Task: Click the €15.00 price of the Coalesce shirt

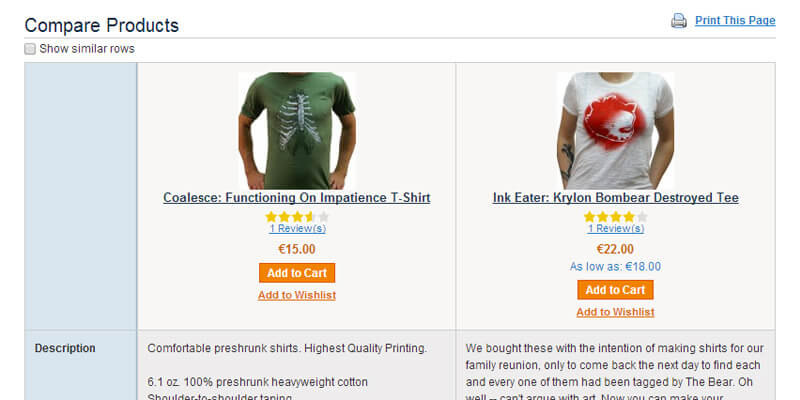Action: (x=297, y=249)
